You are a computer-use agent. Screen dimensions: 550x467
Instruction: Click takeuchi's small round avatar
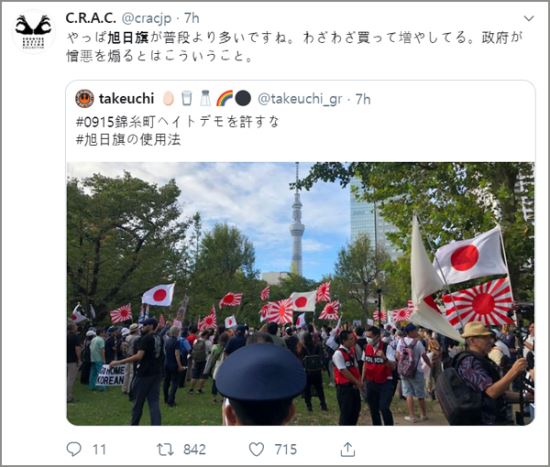pos(85,99)
